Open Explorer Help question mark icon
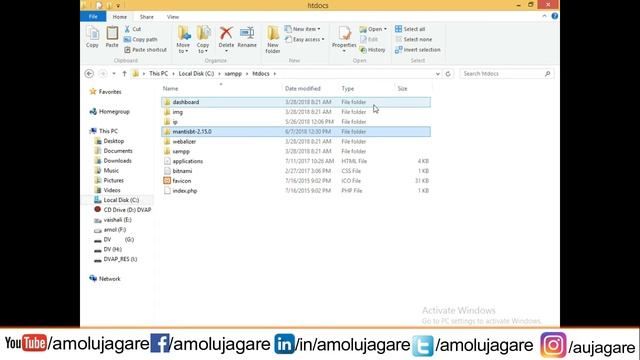This screenshot has height=360, width=640. (554, 16)
